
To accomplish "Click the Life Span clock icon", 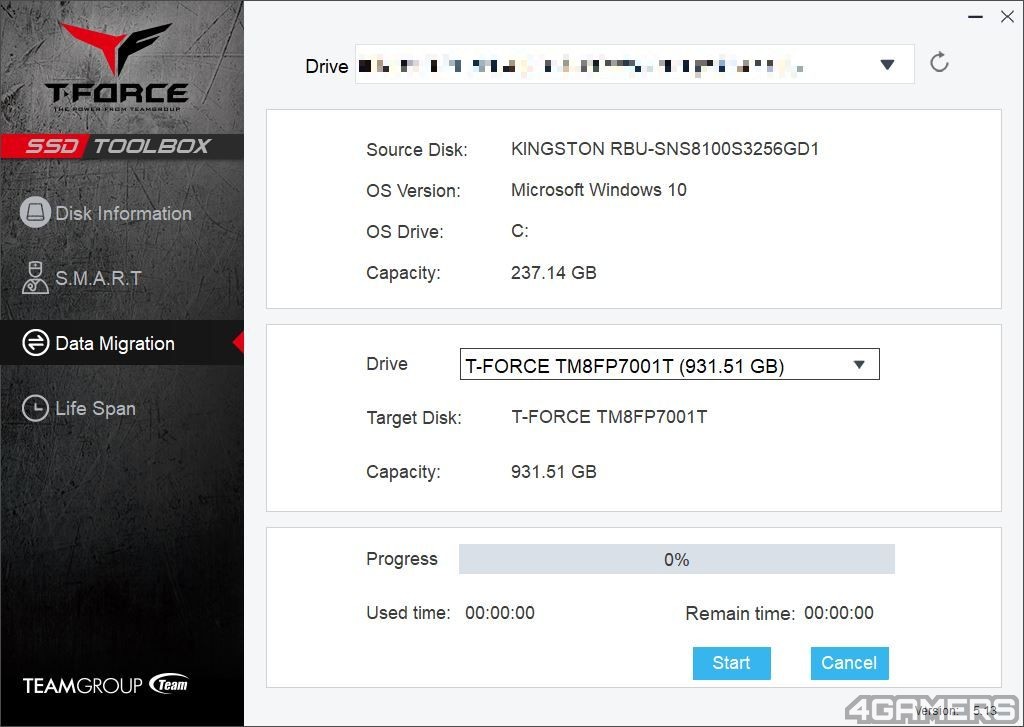I will tap(35, 408).
